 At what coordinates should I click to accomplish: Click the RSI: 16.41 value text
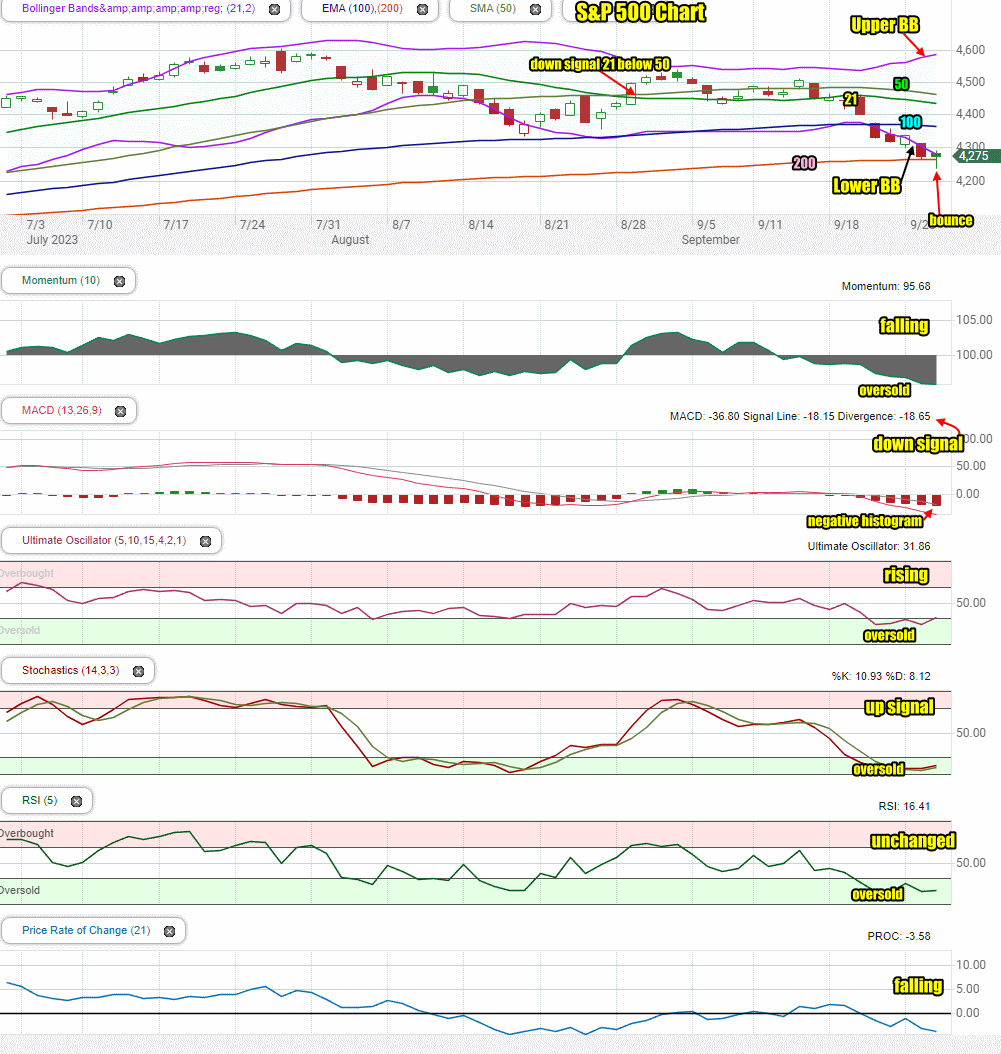click(x=904, y=806)
